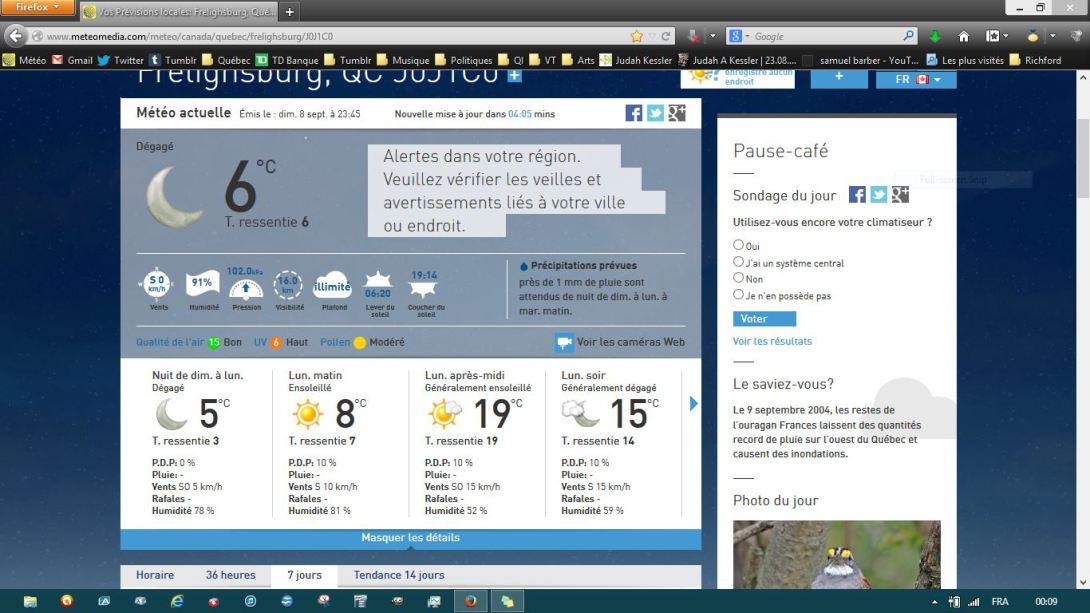Select 'J'ai un système central' radio option
This screenshot has width=1090, height=613.
(x=739, y=262)
